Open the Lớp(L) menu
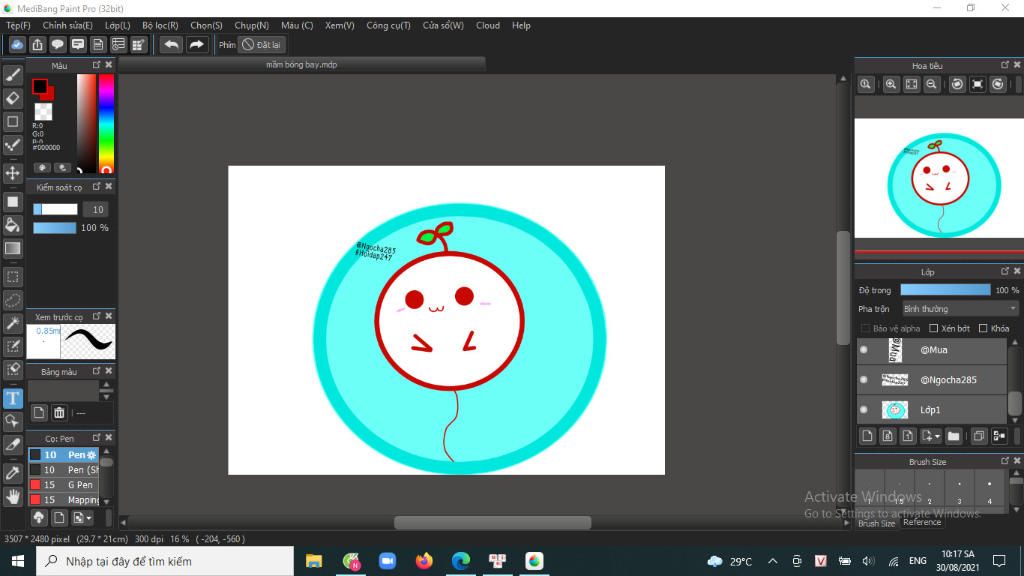The height and width of the screenshot is (576, 1024). tap(118, 25)
